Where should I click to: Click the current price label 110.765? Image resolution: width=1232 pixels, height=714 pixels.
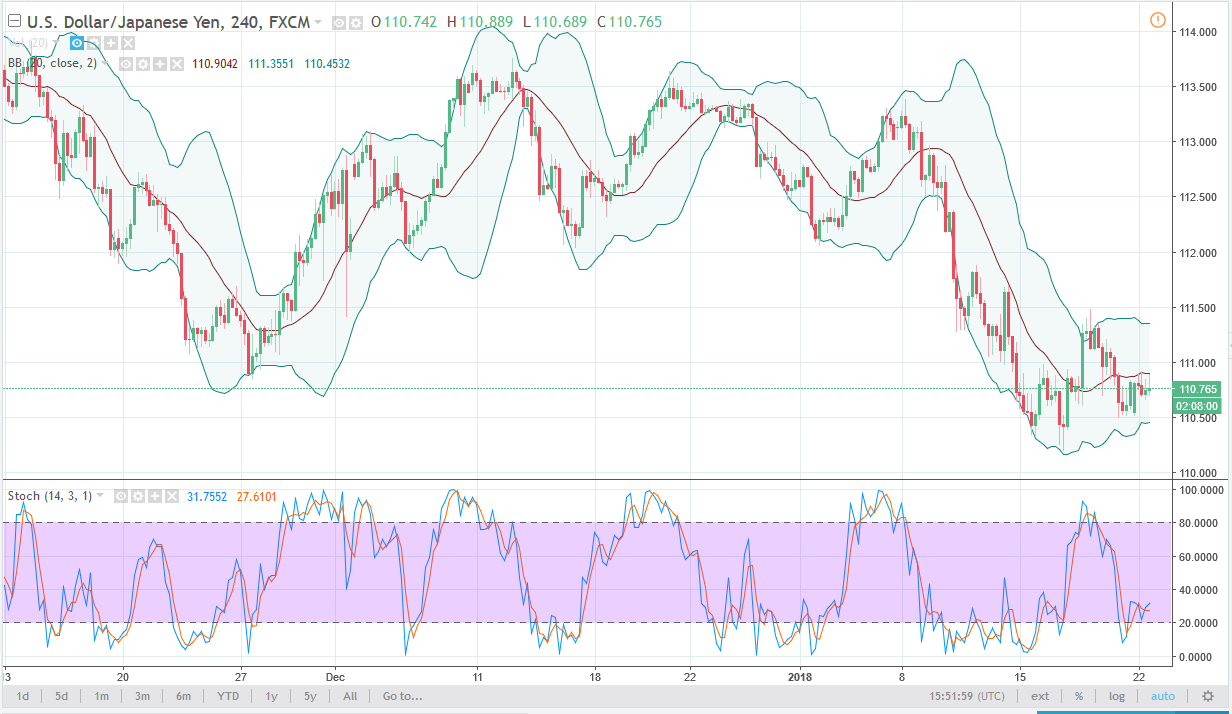[1197, 389]
